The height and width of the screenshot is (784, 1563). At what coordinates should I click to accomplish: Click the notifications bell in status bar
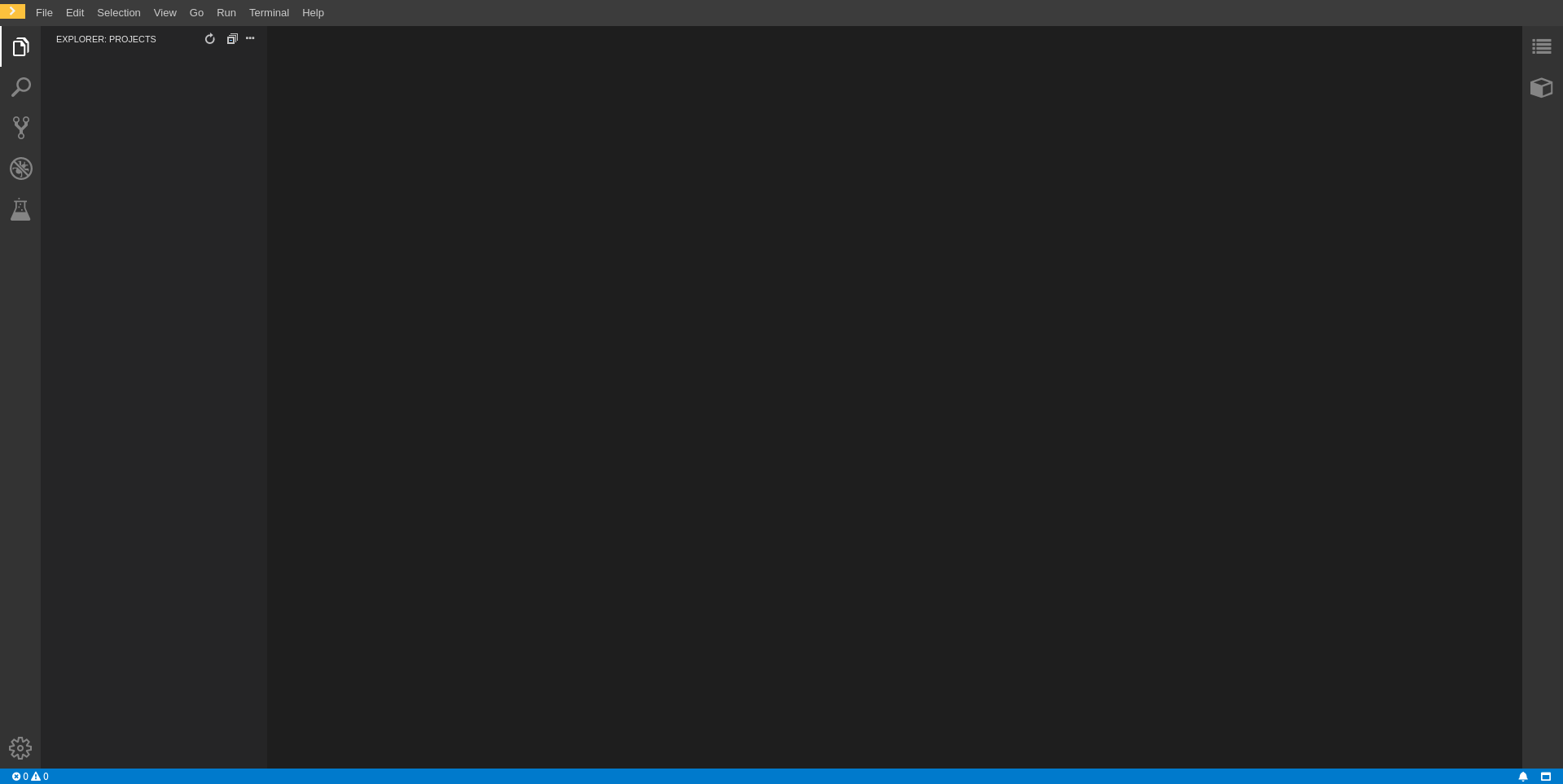pos(1523,777)
